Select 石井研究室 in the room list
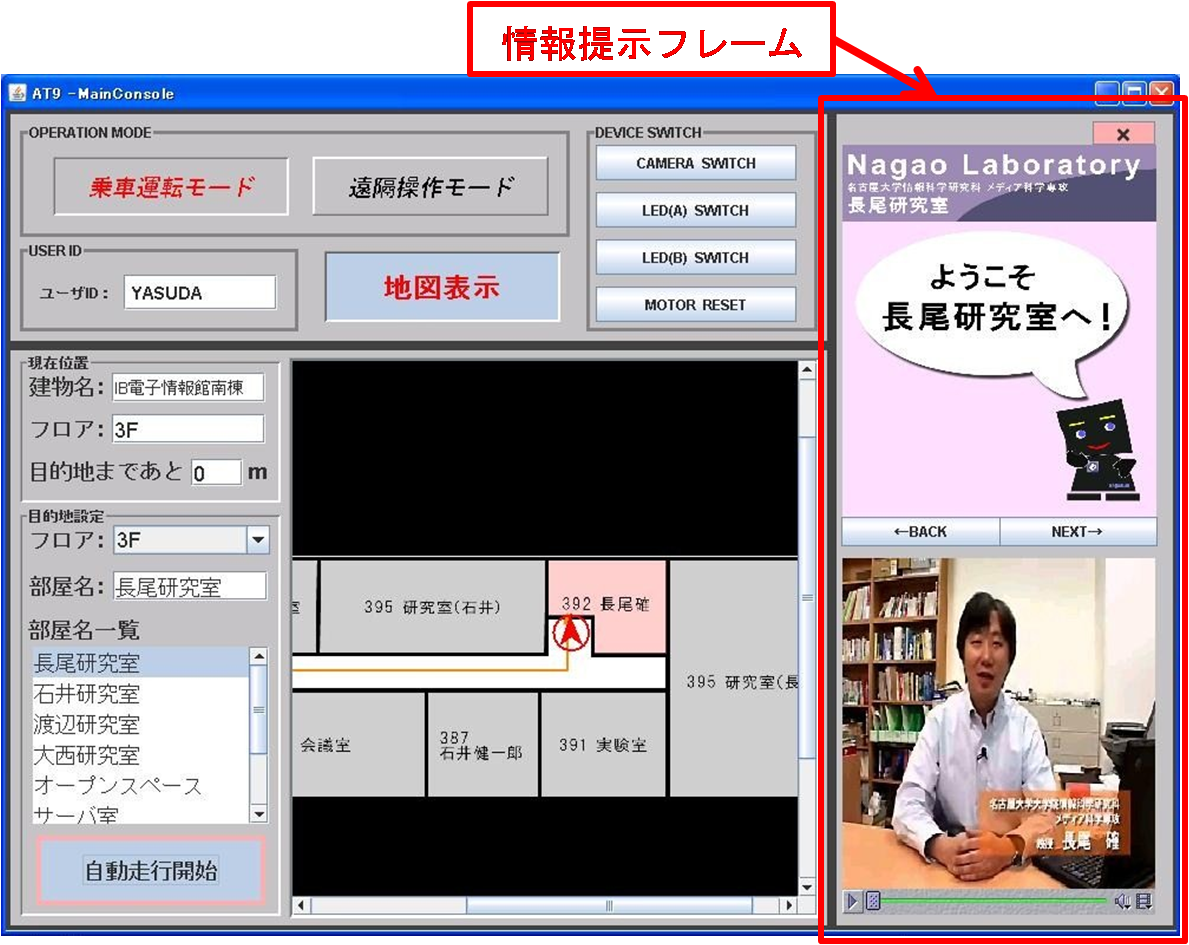1189x945 pixels. (87, 694)
